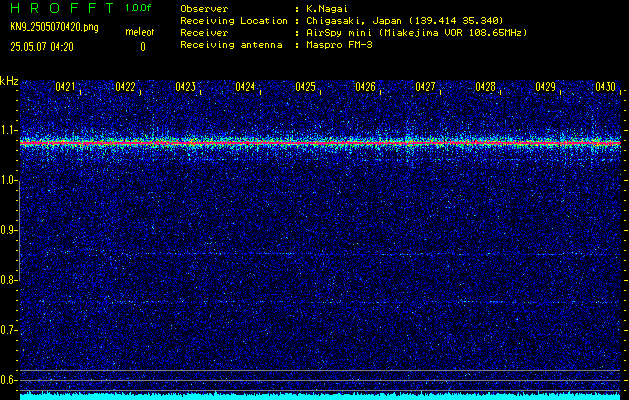Click time marker 0427
Viewport: 629px width, 400px height.
(425, 87)
